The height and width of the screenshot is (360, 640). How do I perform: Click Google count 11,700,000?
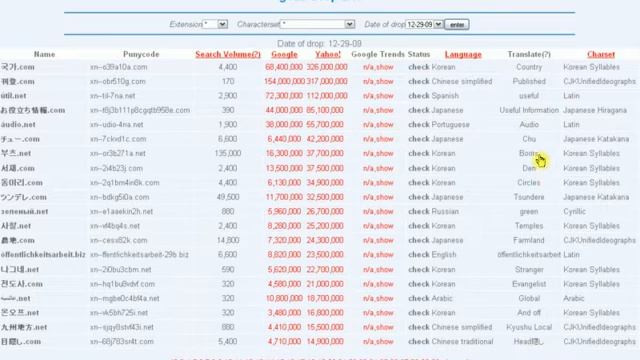click(284, 197)
